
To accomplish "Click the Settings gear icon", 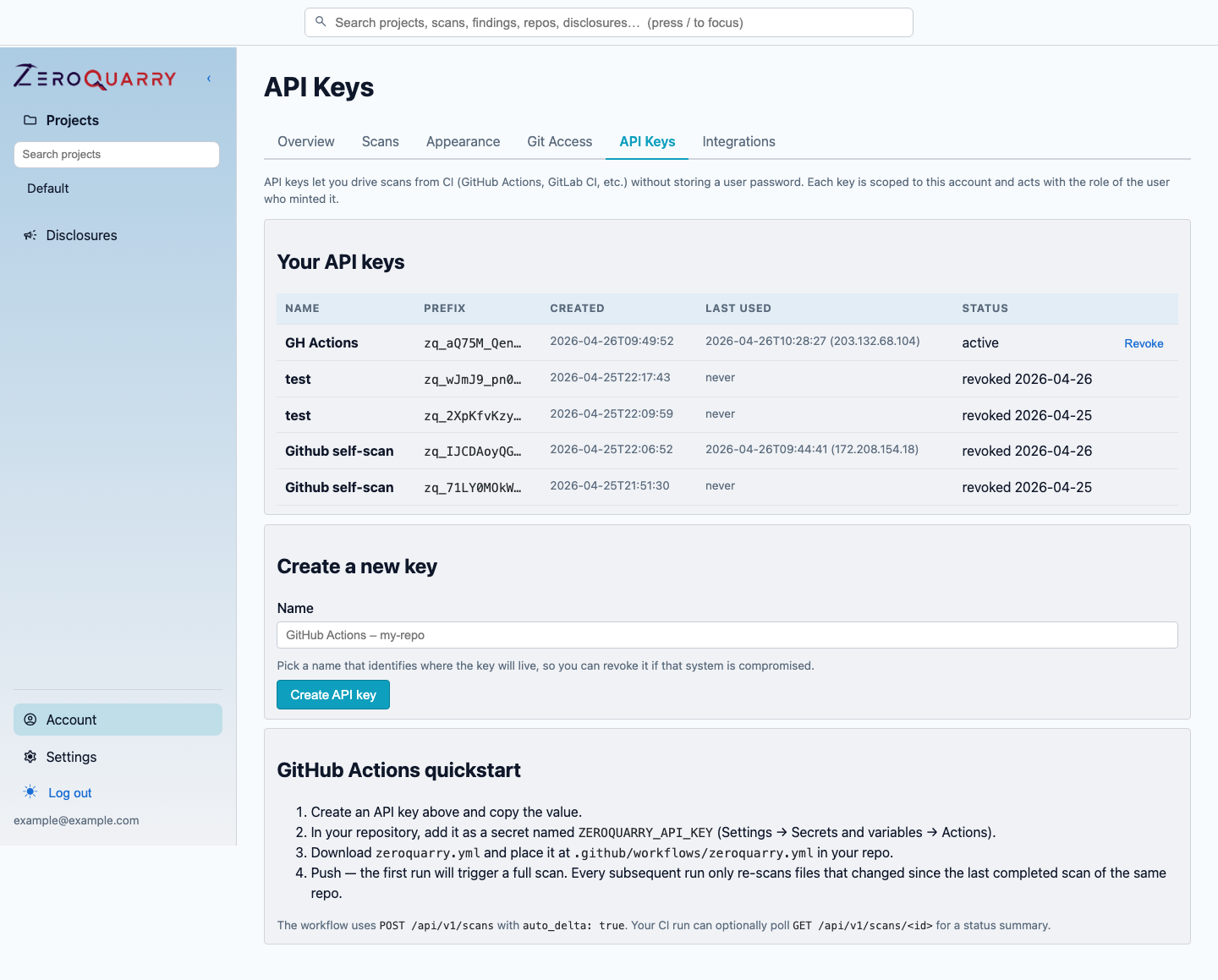I will pyautogui.click(x=30, y=757).
